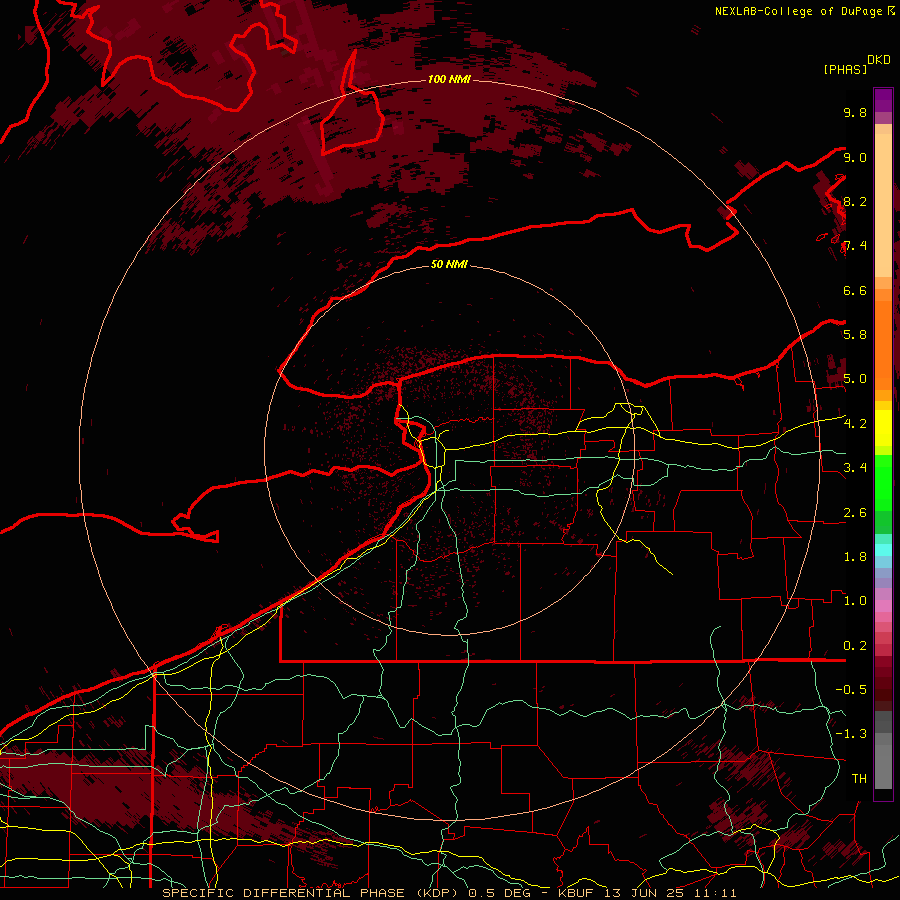This screenshot has height=900, width=900.
Task: Click the 9.0 scale value
Action: coord(855,157)
